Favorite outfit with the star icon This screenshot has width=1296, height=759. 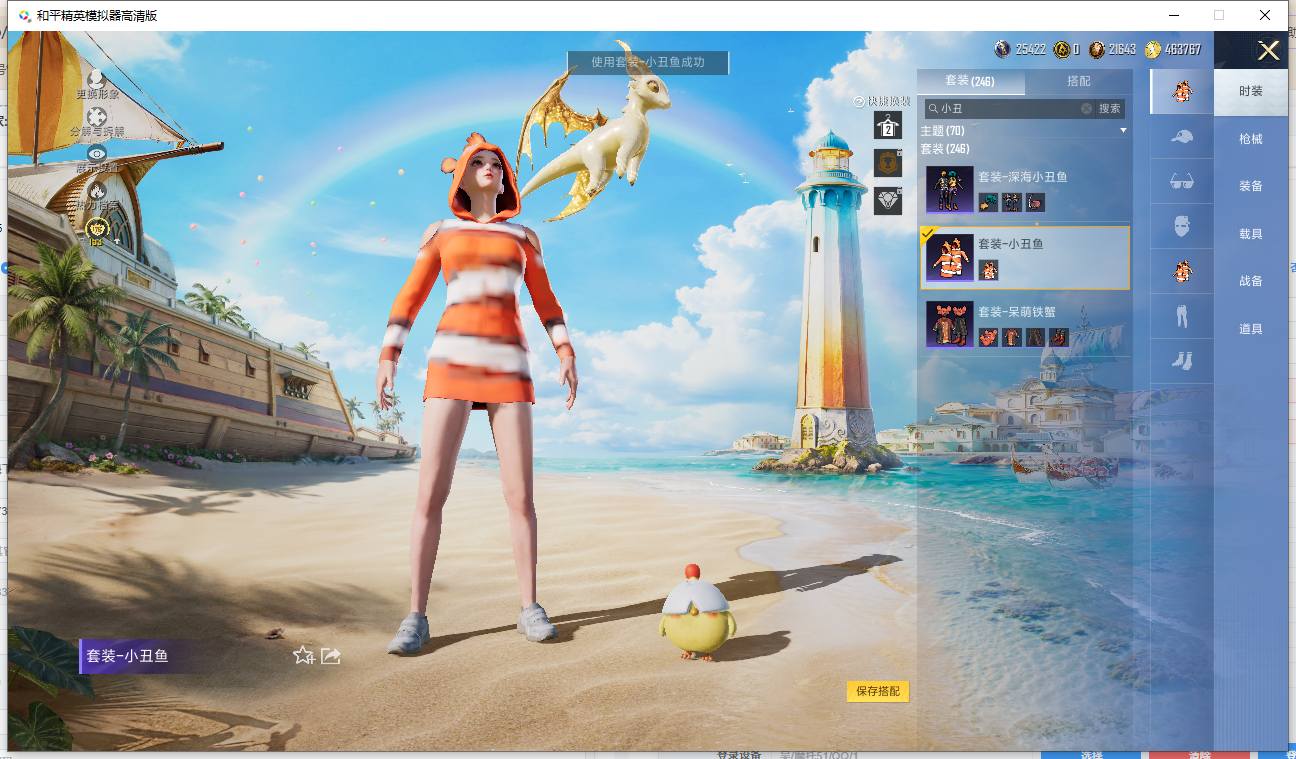[303, 655]
